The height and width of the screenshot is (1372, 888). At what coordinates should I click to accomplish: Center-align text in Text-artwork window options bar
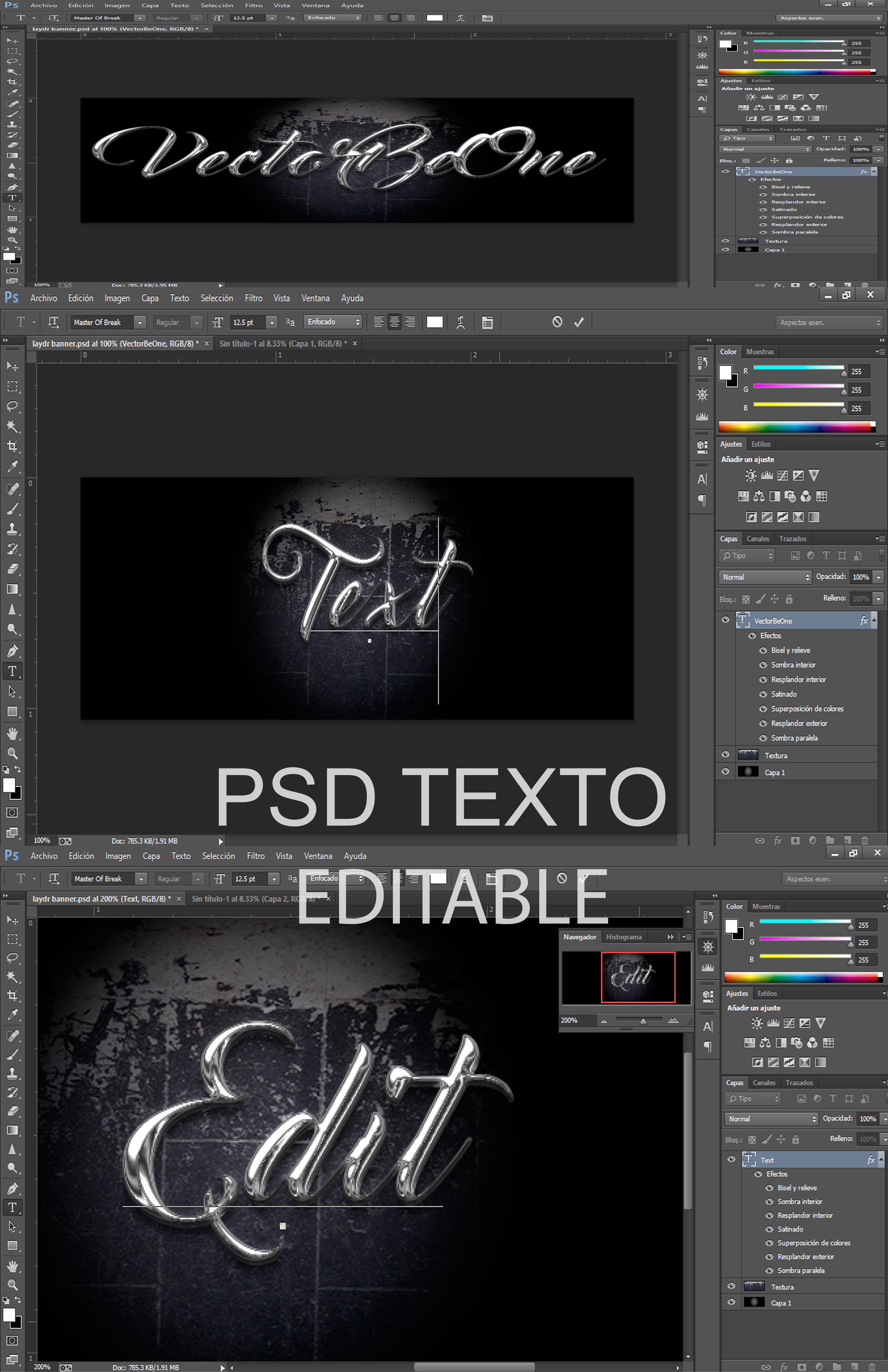tap(394, 322)
